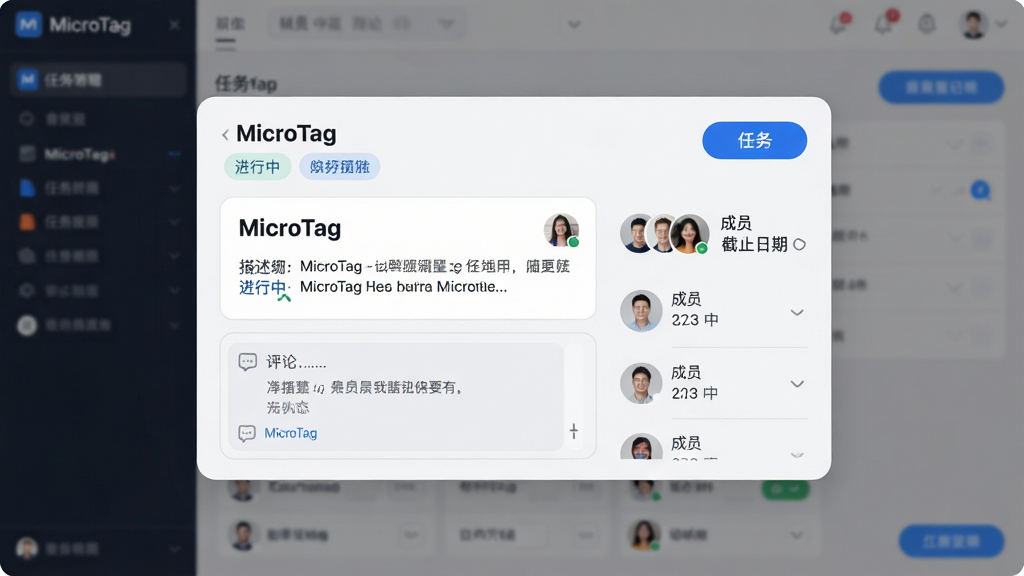Open the blue 进行中 status dropdown in the card
The width and height of the screenshot is (1024, 576).
264,288
